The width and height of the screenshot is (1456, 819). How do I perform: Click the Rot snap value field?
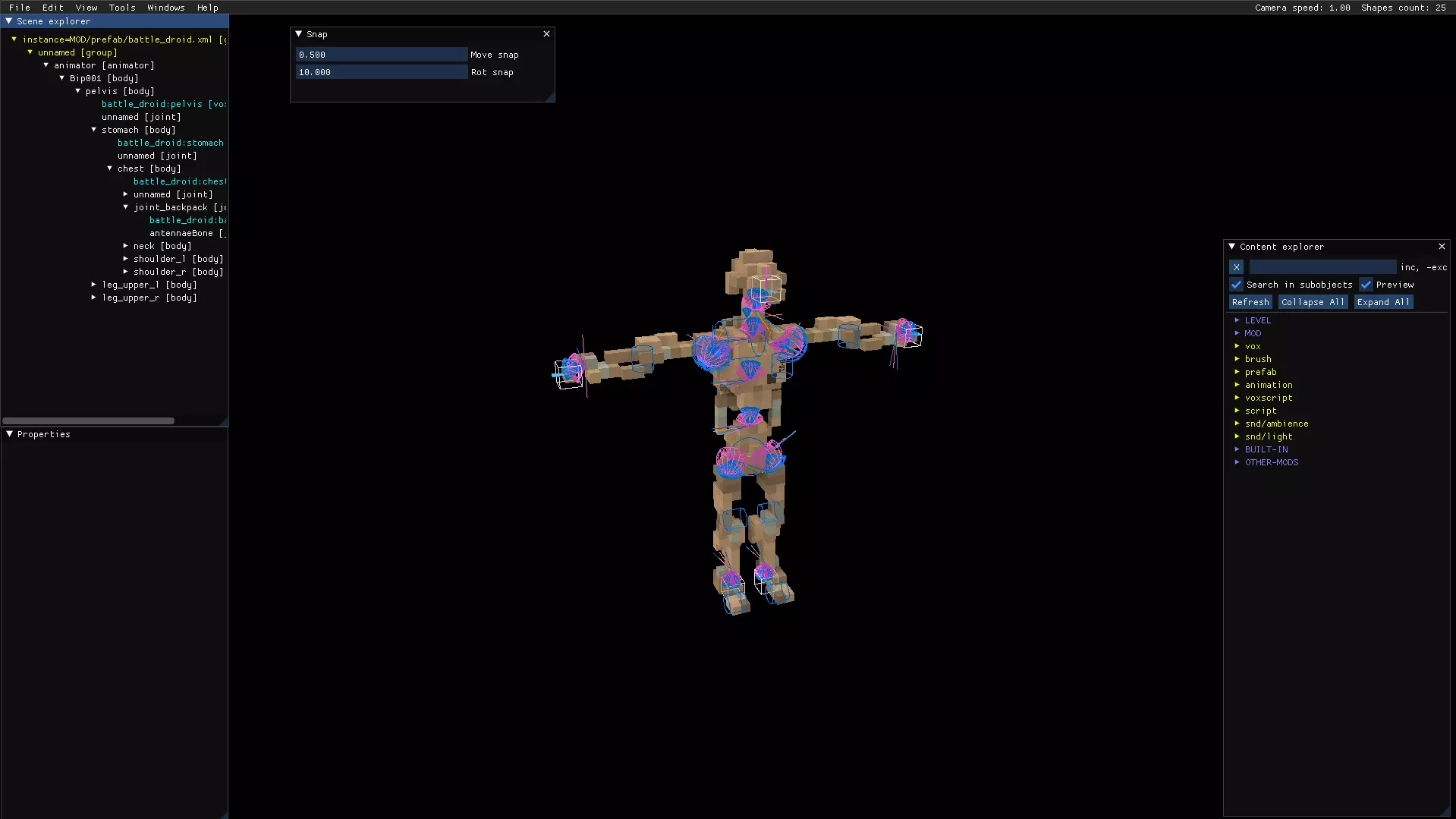(381, 72)
